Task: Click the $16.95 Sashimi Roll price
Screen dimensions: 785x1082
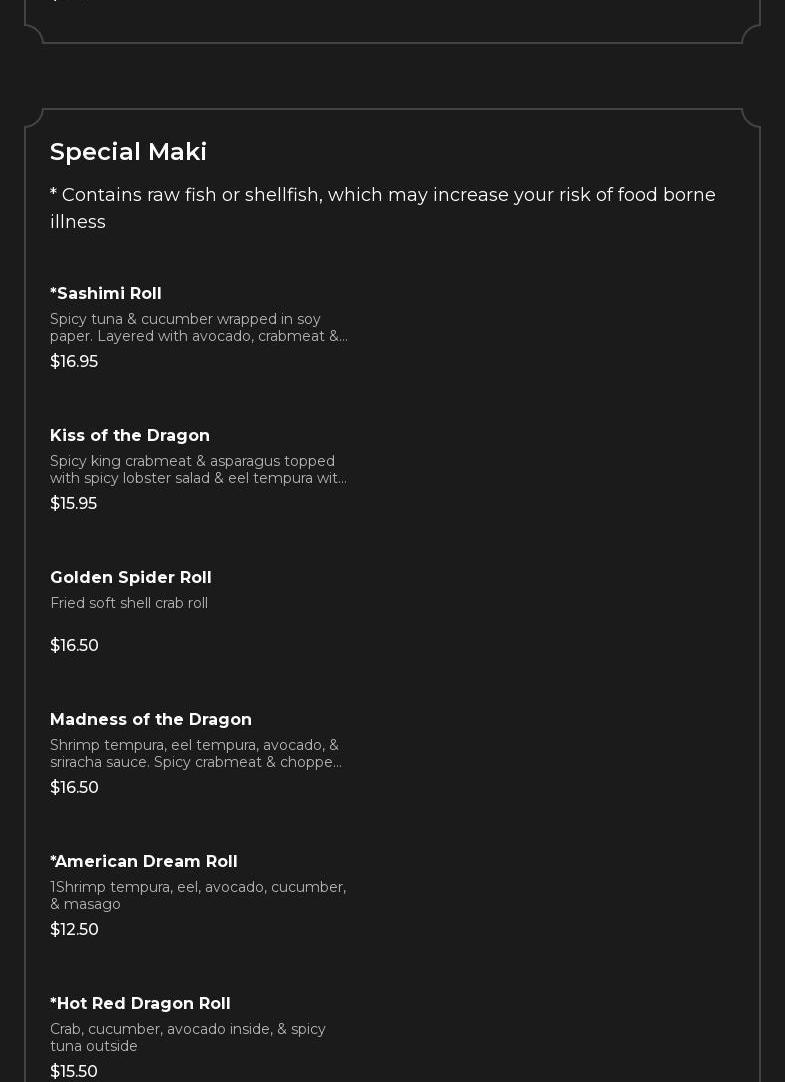Action: 74,361
